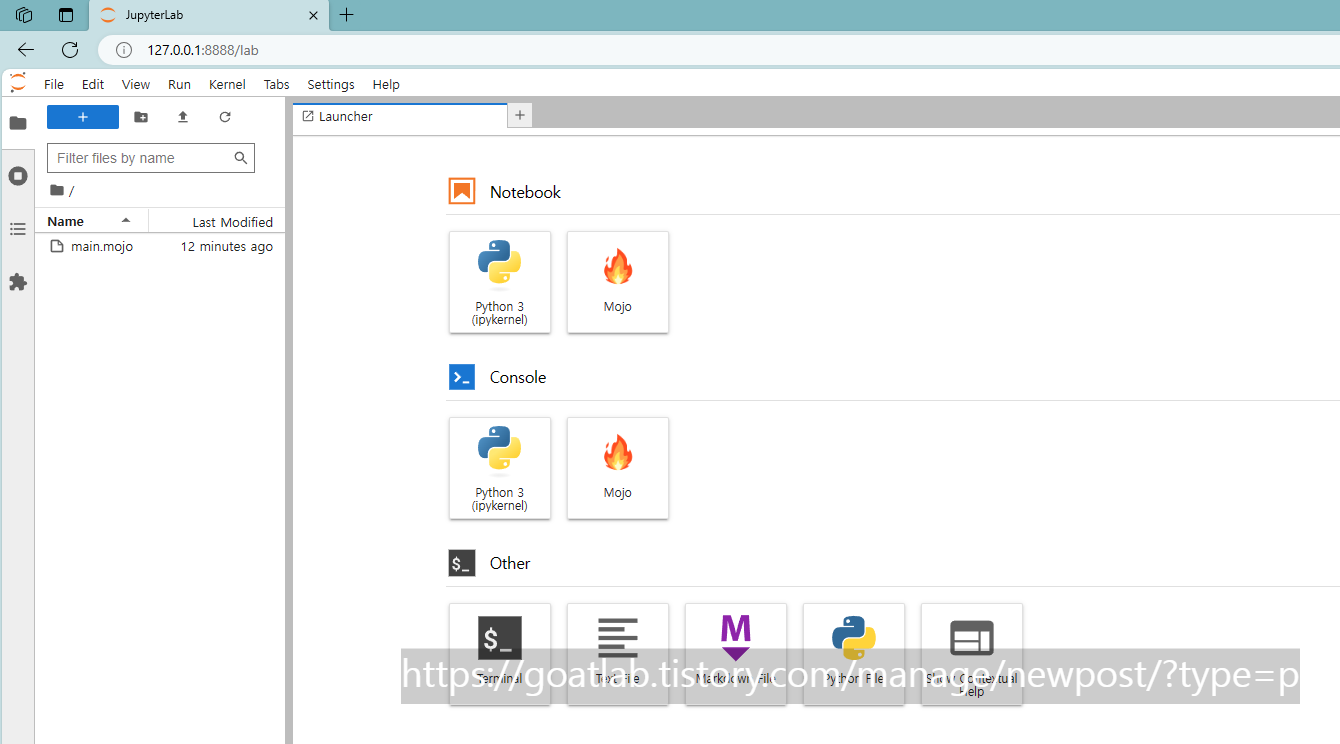Focus the Filter files by name field

[151, 158]
